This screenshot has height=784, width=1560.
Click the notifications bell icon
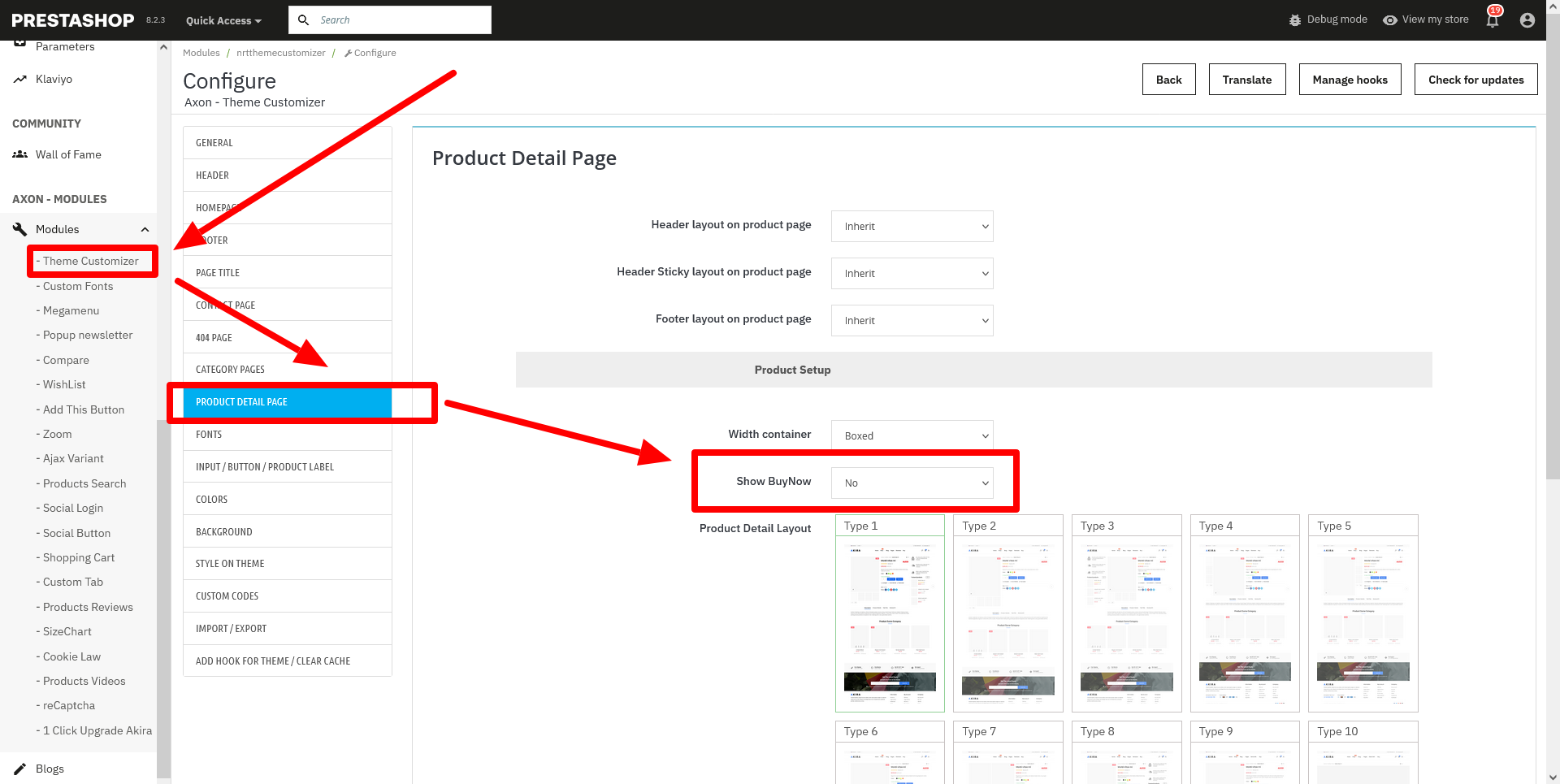click(x=1493, y=20)
